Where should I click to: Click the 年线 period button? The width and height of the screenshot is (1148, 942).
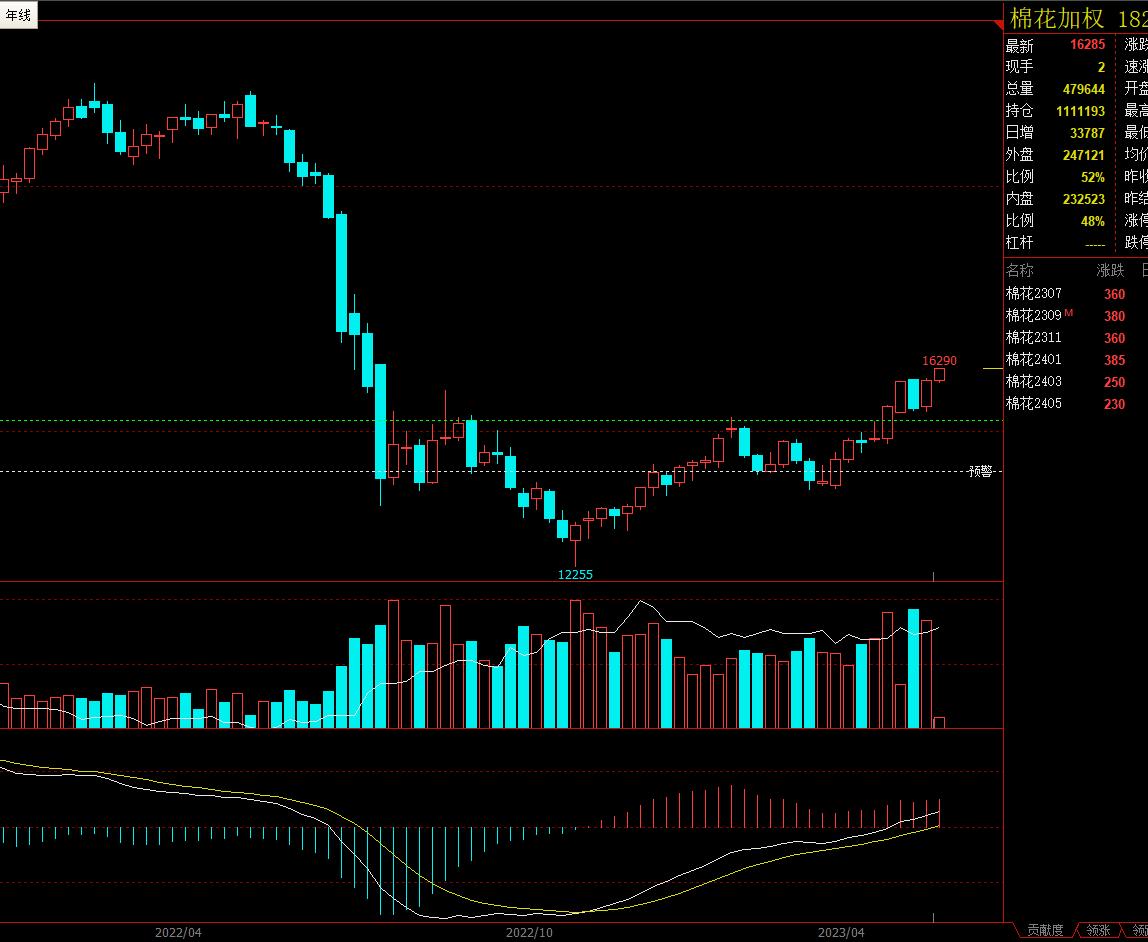(18, 15)
